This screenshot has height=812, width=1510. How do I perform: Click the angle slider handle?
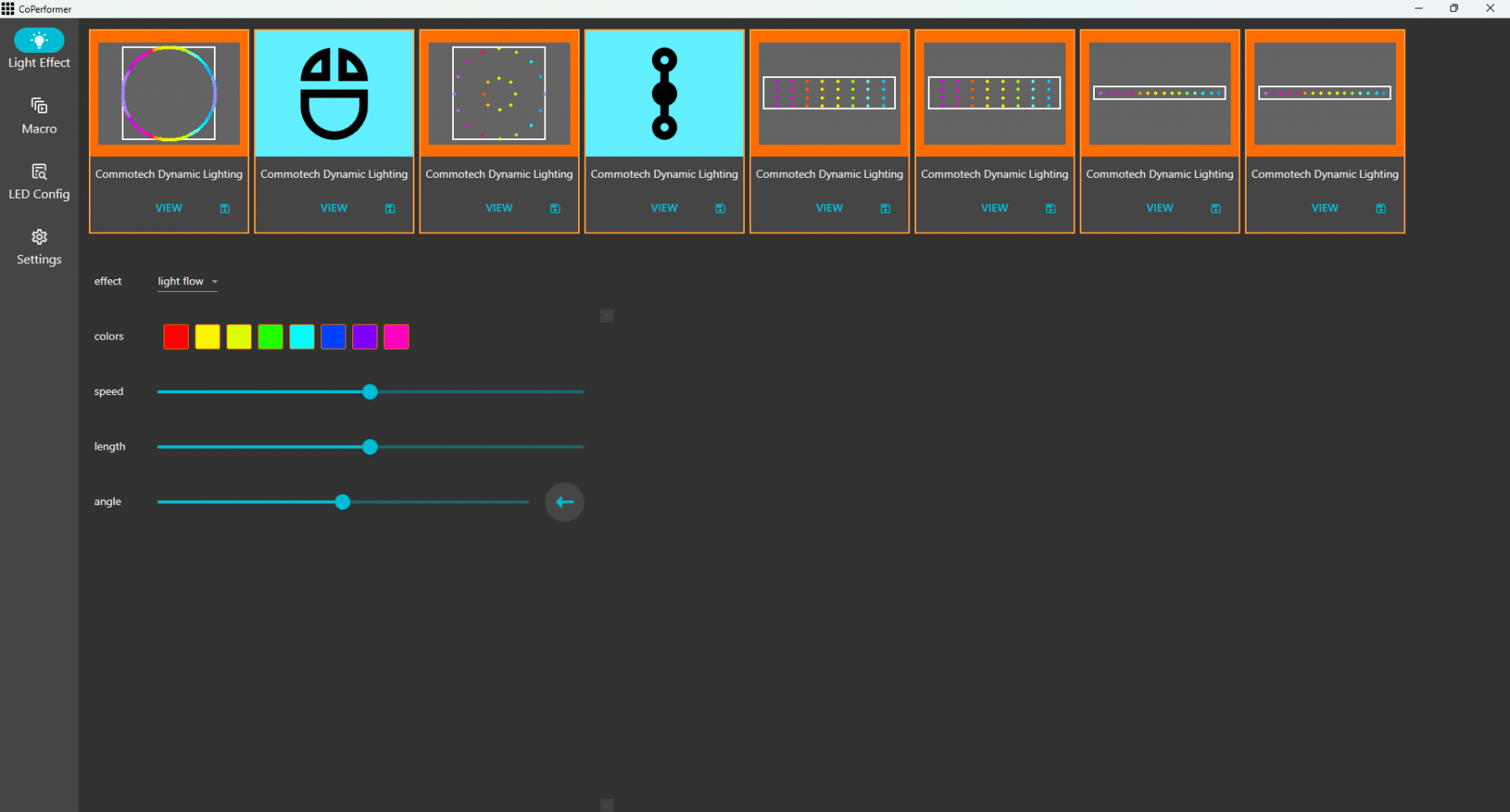coord(342,502)
